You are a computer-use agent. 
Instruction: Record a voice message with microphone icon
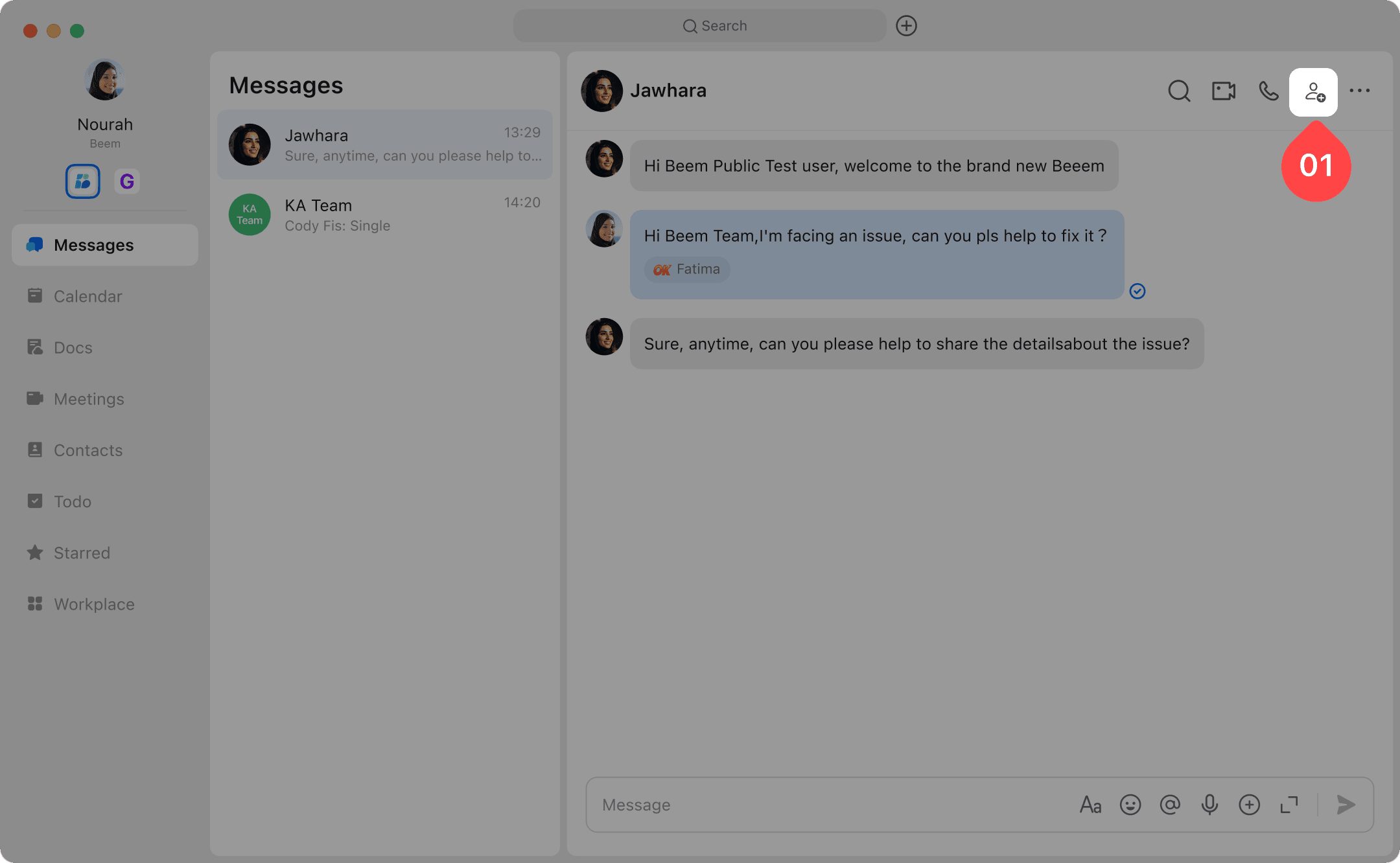[x=1209, y=805]
